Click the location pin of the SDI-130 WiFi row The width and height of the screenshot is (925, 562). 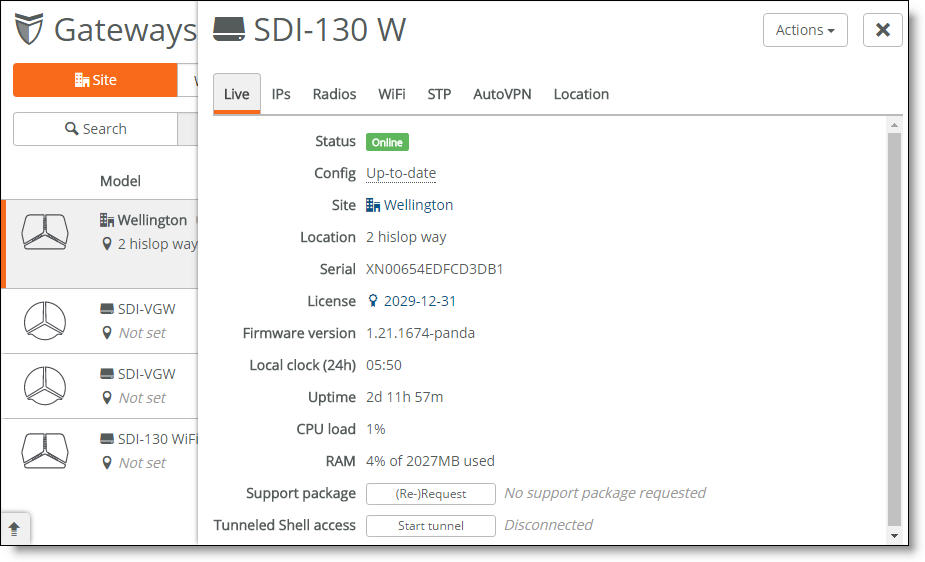pos(107,462)
